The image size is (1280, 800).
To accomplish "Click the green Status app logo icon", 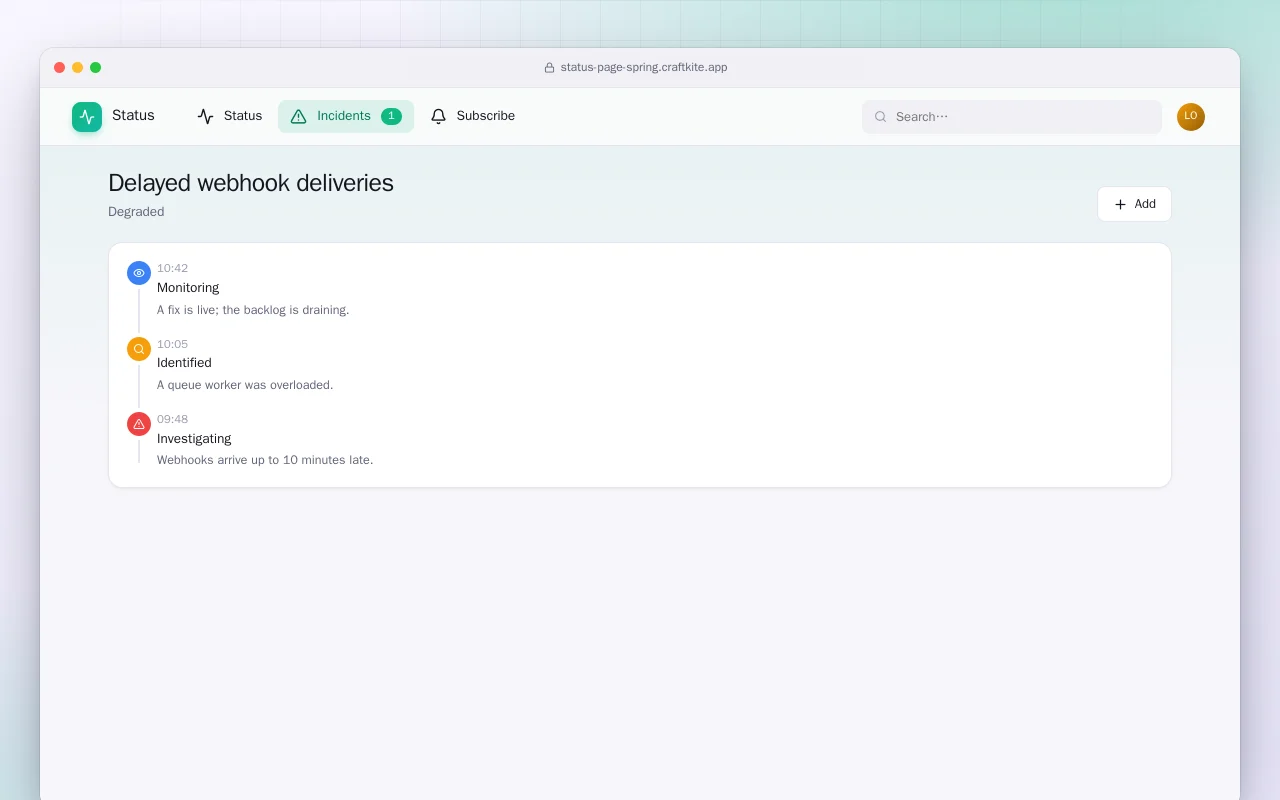I will (87, 116).
